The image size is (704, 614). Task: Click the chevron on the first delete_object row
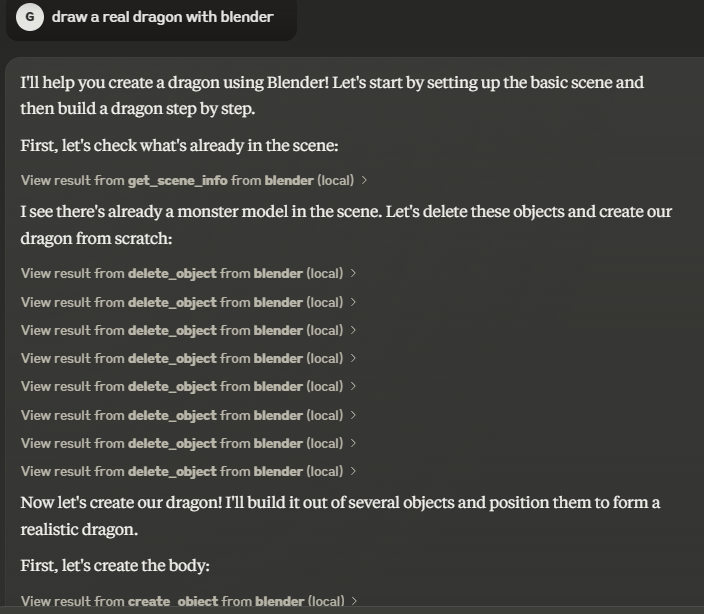(x=354, y=273)
